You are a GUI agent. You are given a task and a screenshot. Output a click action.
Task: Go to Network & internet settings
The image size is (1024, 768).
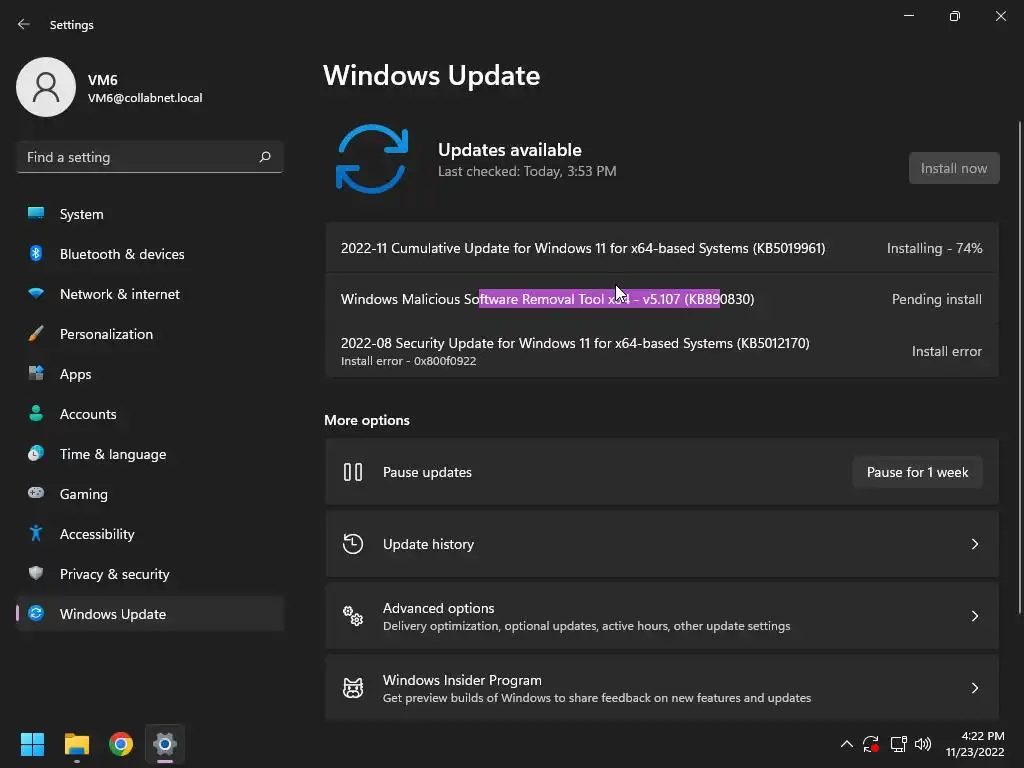tap(150, 294)
